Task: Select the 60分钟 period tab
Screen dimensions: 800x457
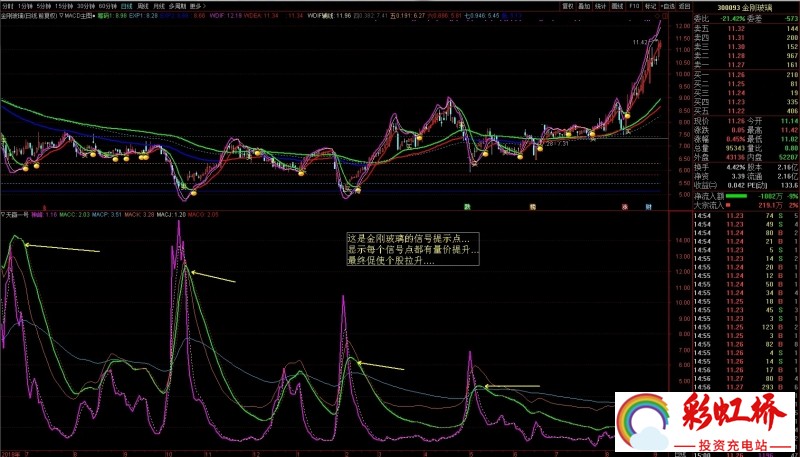Action: click(108, 7)
